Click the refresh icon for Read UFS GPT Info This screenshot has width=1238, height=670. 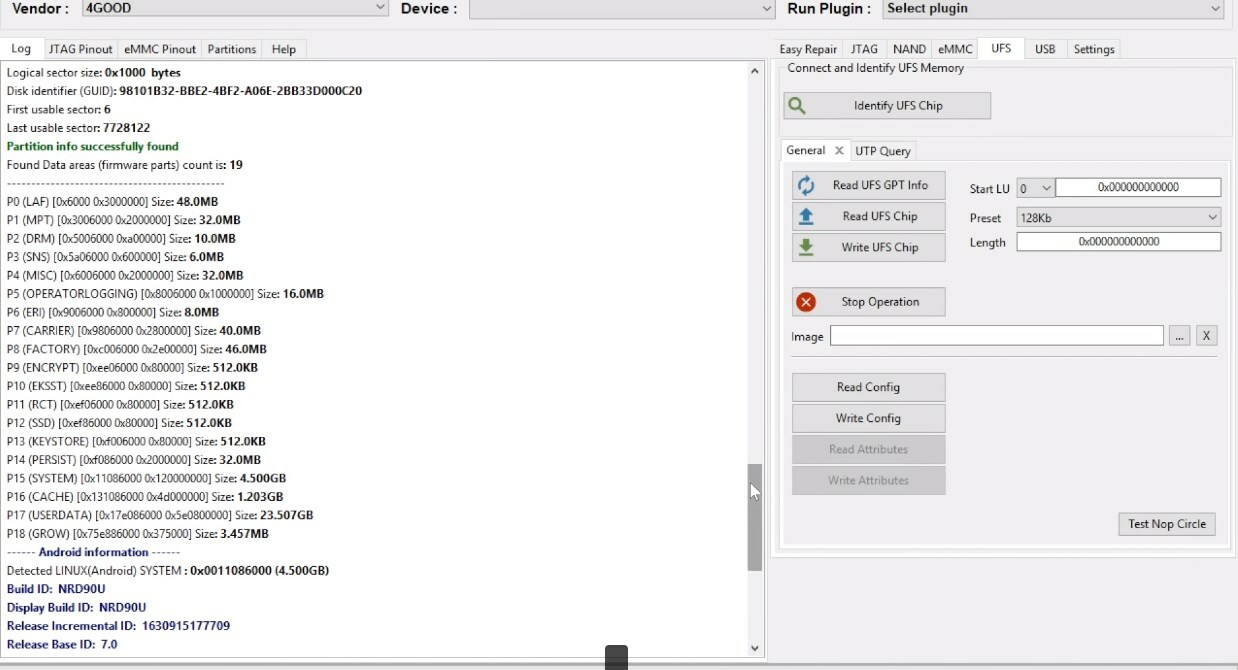click(806, 186)
